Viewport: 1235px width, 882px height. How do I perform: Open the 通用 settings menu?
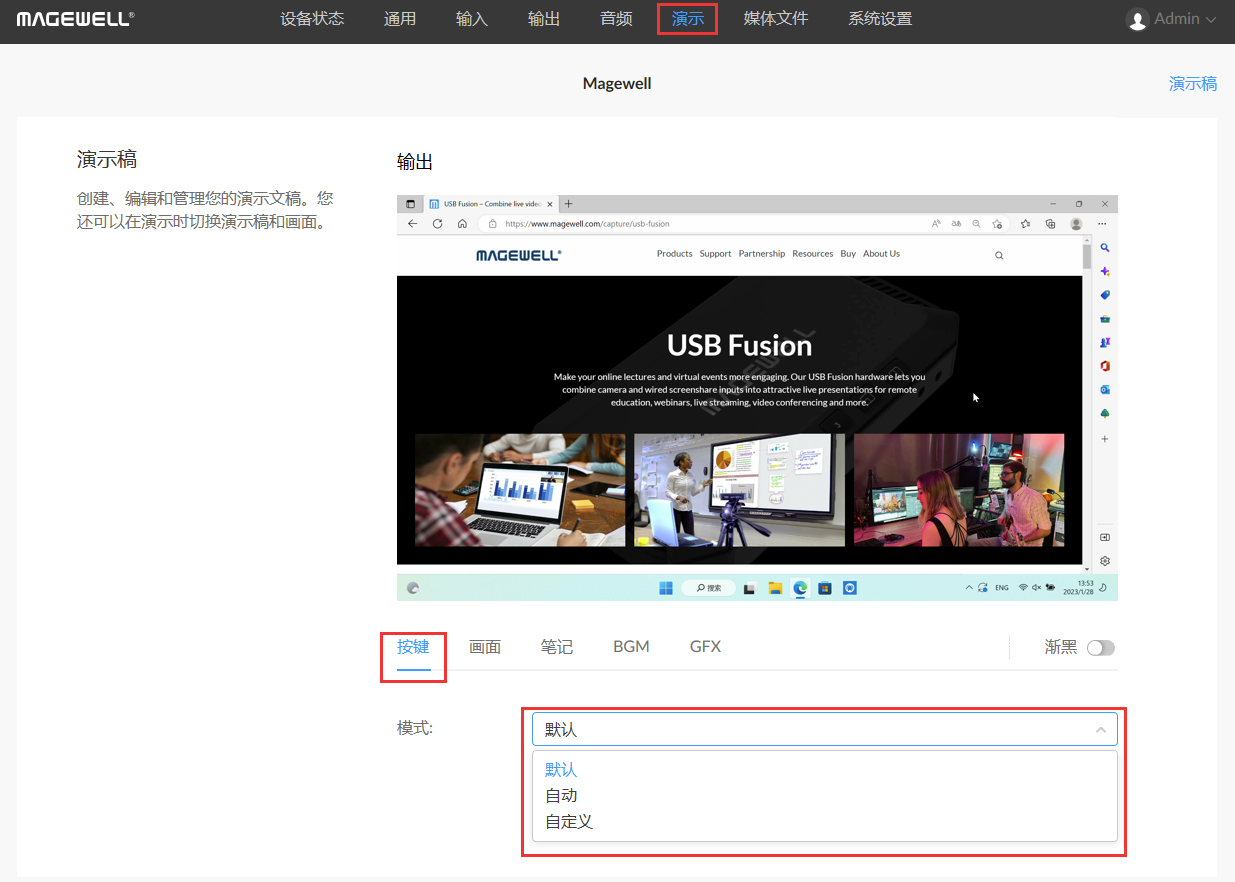400,19
